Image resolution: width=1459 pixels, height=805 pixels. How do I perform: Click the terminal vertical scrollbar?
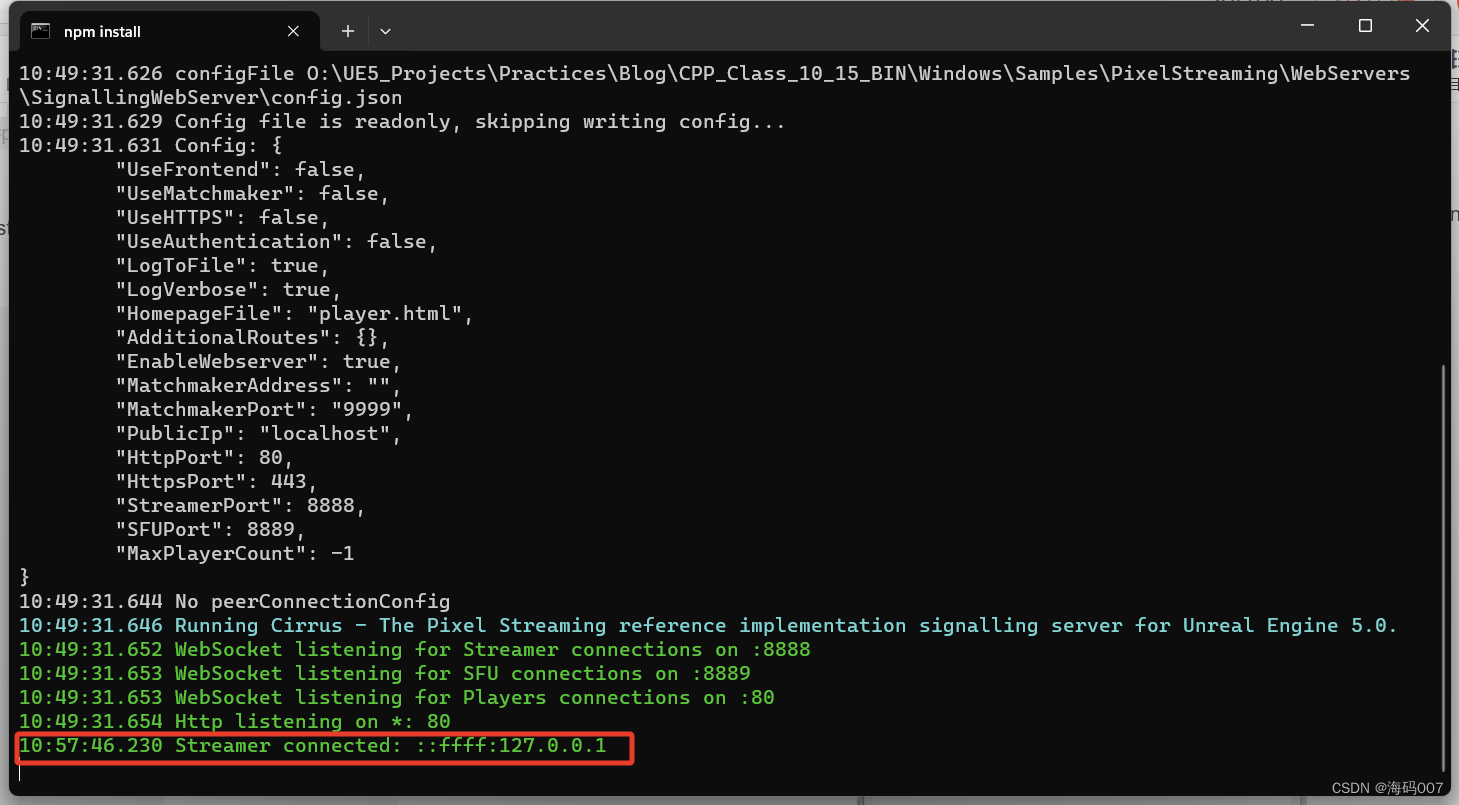coord(1443,570)
